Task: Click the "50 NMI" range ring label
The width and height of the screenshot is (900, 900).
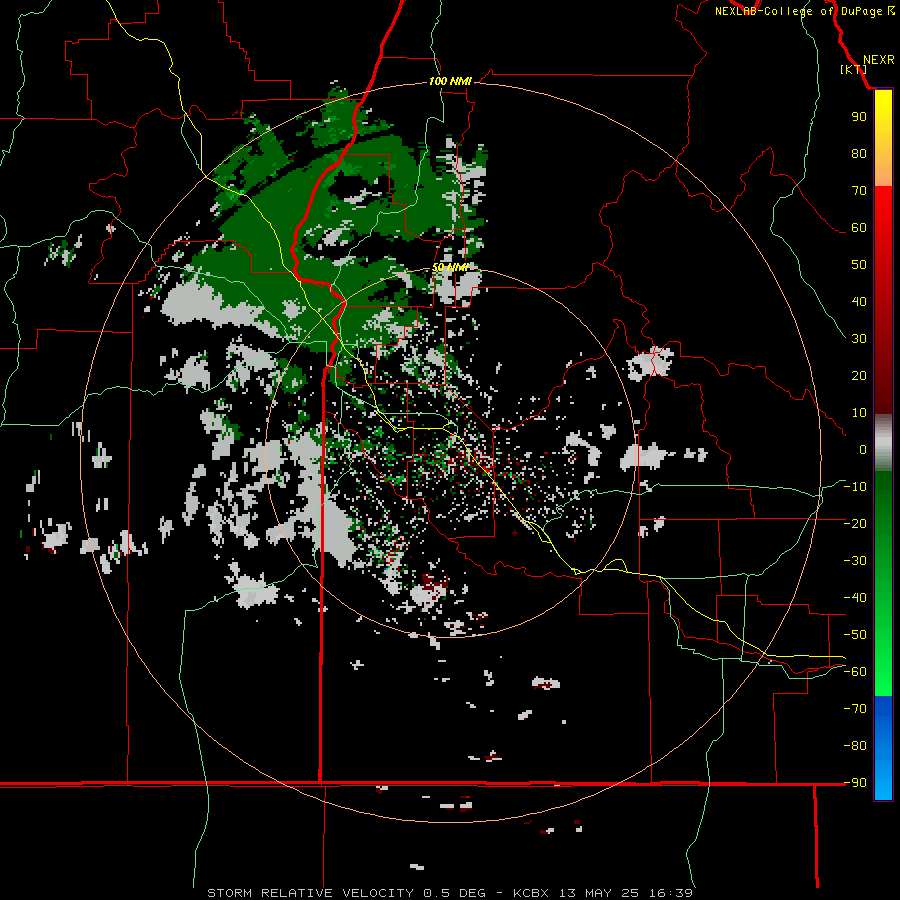Action: 450,267
